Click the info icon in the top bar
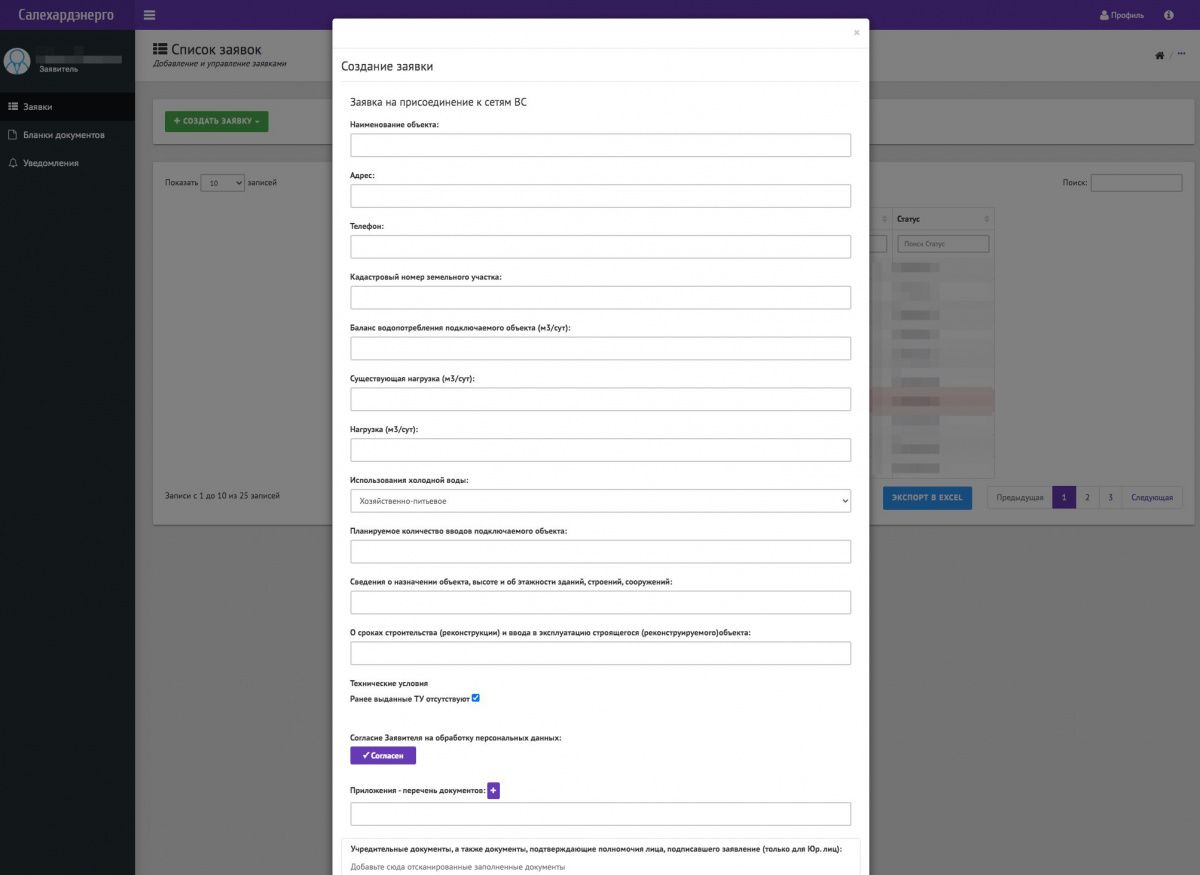 pos(1169,15)
